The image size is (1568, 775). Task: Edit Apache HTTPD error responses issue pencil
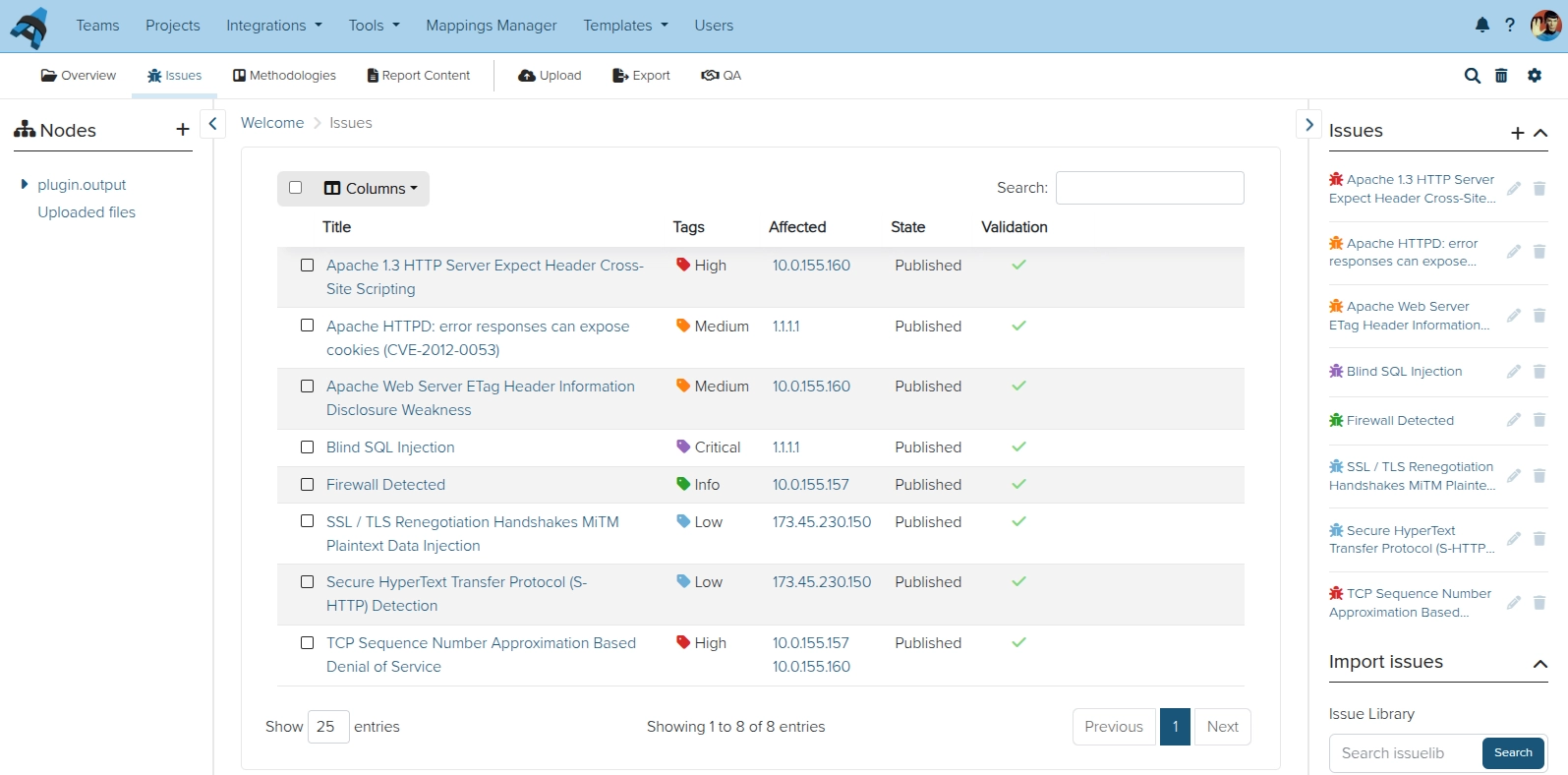point(1514,252)
